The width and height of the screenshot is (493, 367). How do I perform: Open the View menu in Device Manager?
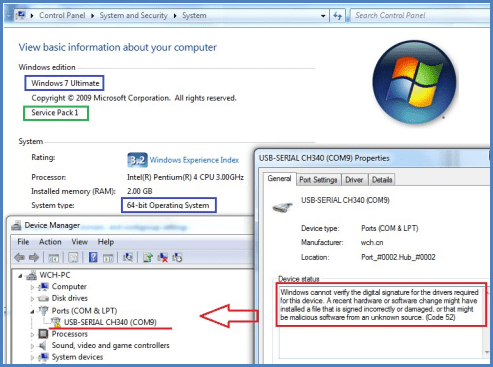click(x=79, y=242)
